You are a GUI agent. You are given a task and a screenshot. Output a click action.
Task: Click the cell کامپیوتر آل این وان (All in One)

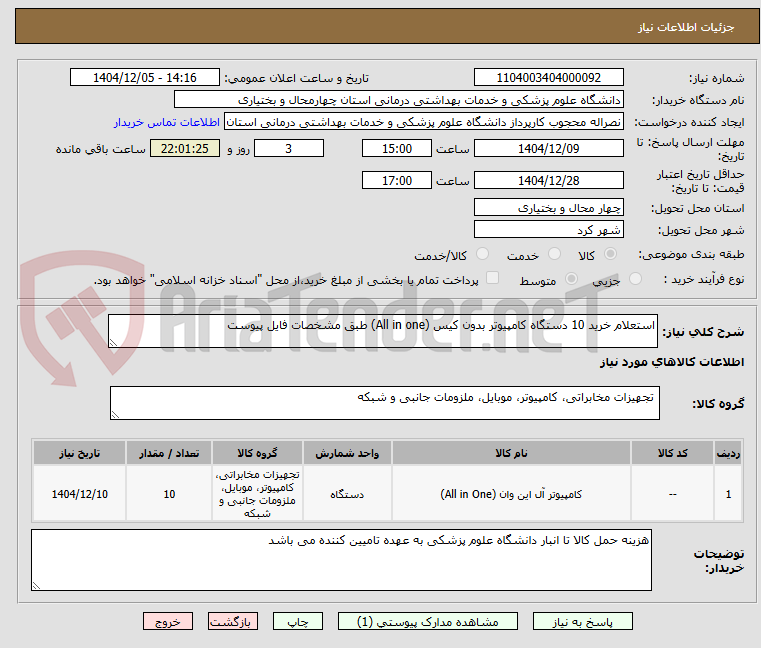tap(511, 494)
